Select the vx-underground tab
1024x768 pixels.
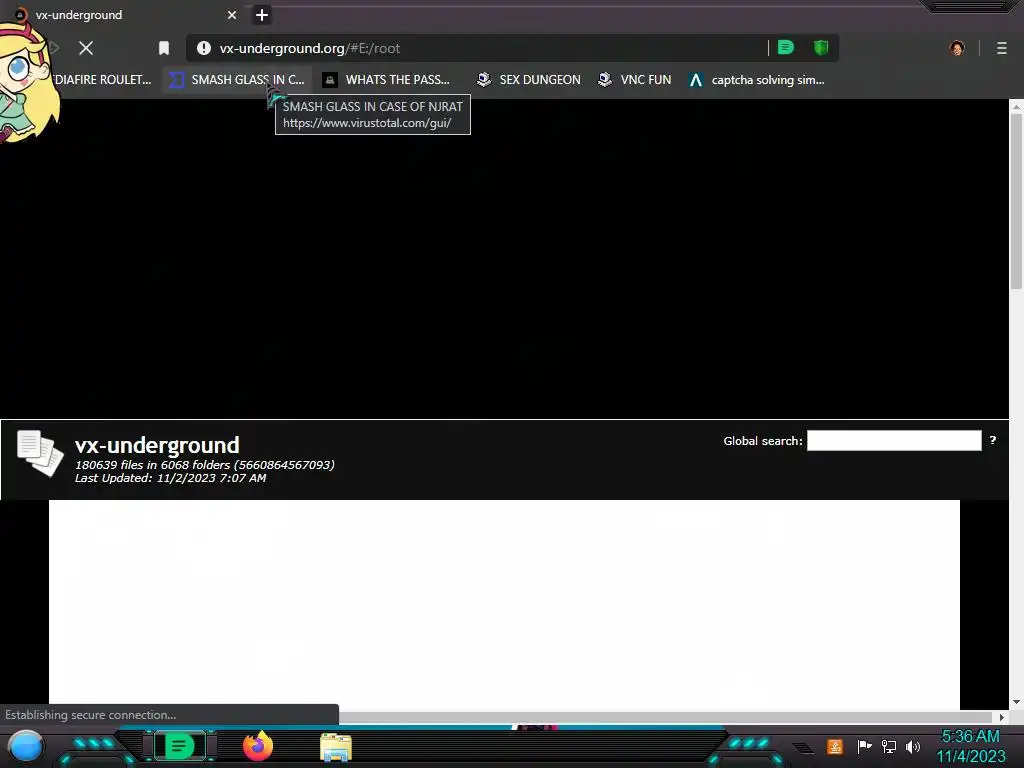click(124, 14)
